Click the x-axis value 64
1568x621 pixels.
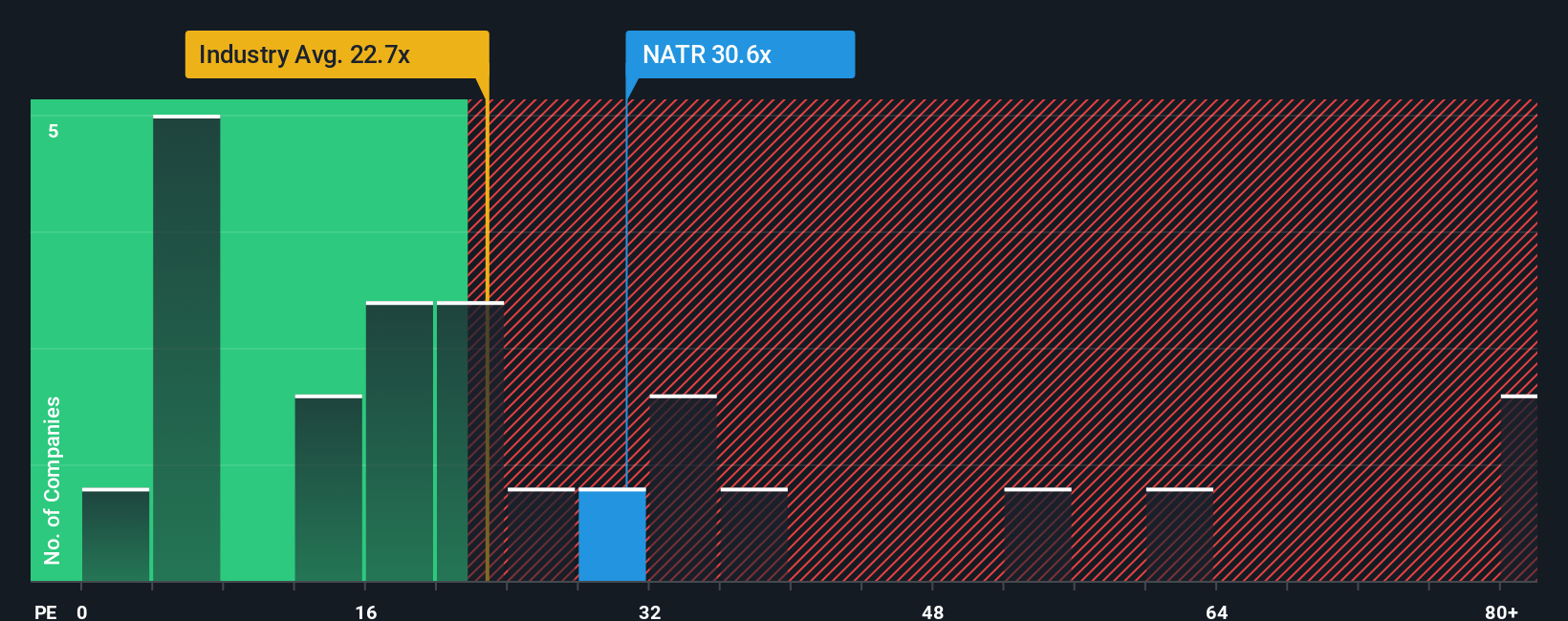click(x=1216, y=611)
